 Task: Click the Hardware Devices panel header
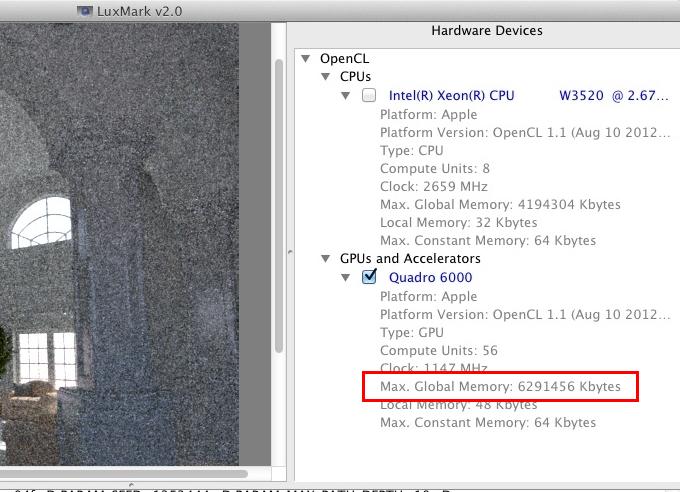coord(487,30)
